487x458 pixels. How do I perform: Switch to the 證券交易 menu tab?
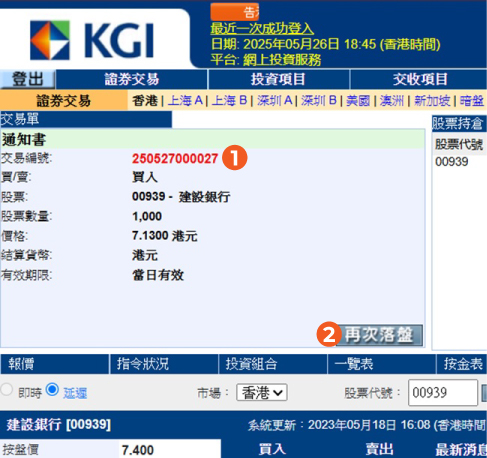(x=132, y=79)
